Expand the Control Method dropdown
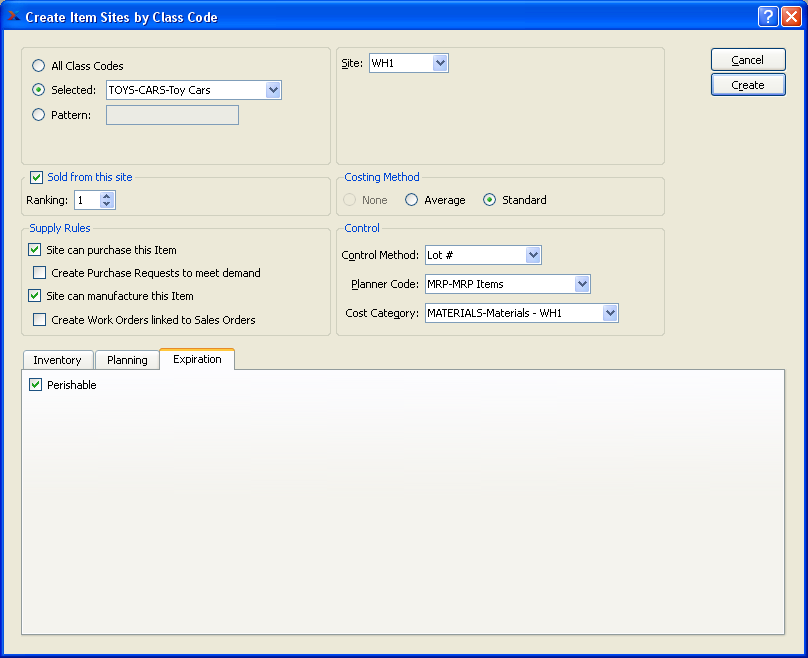This screenshot has height=658, width=808. (533, 255)
